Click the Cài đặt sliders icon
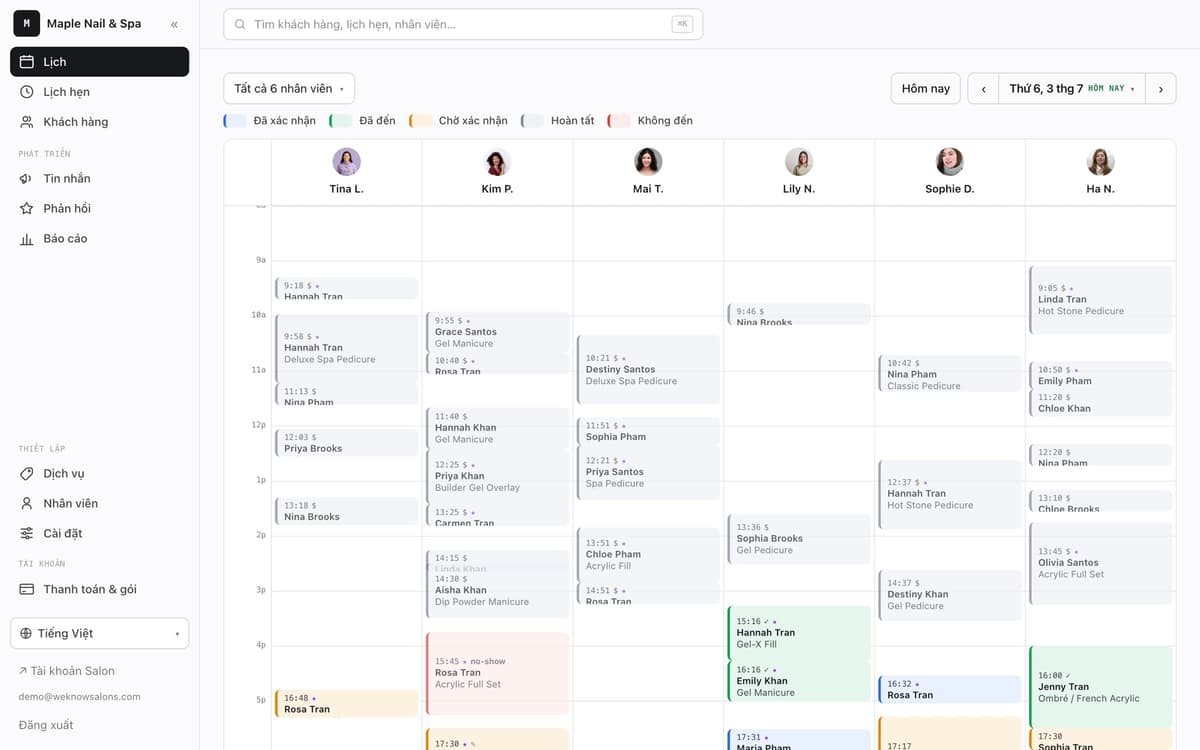 [27, 534]
